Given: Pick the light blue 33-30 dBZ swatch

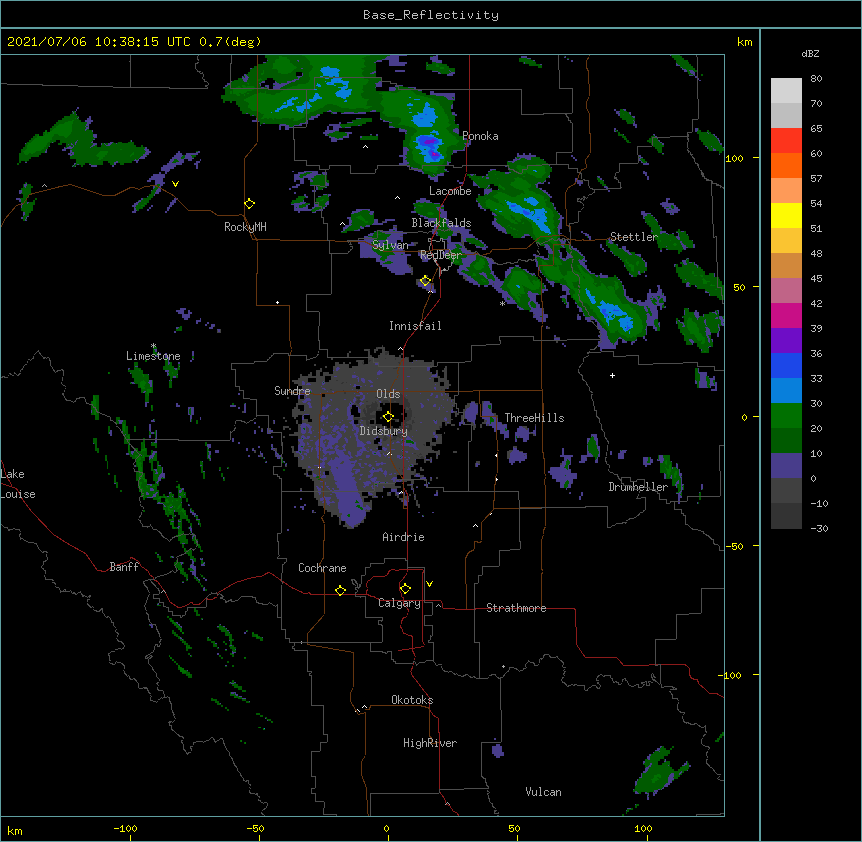Looking at the screenshot, I should click(786, 391).
